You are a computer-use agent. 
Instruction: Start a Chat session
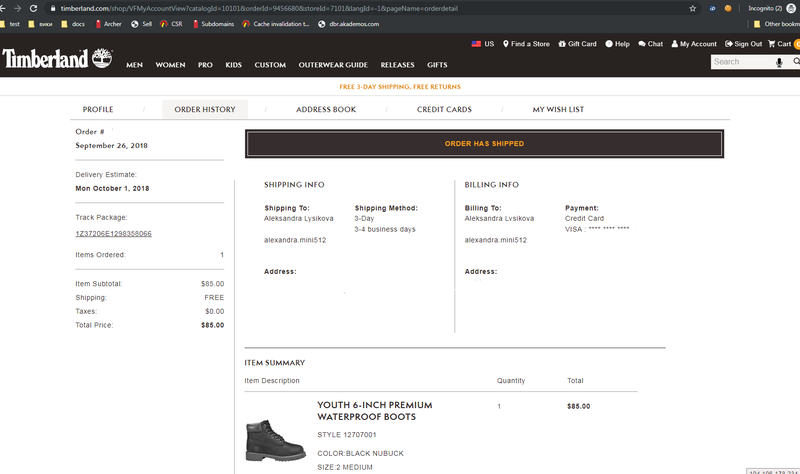tap(650, 44)
